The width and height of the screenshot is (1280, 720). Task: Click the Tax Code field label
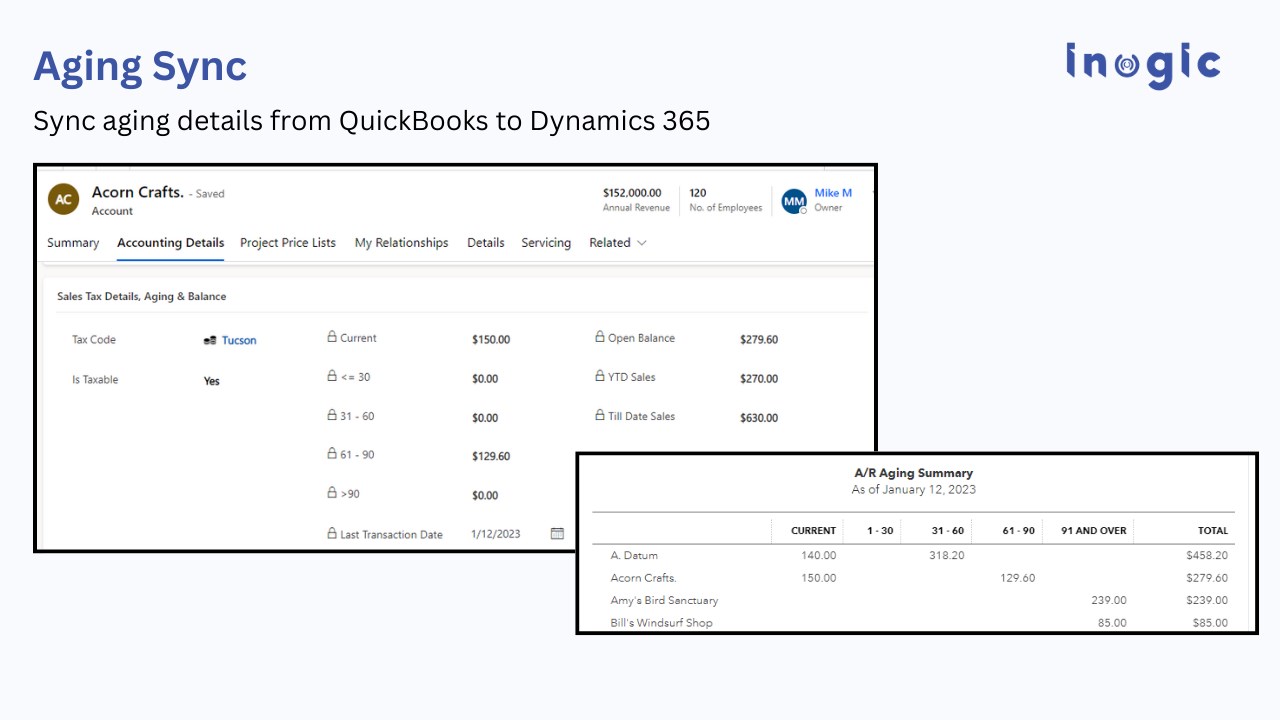tap(94, 340)
